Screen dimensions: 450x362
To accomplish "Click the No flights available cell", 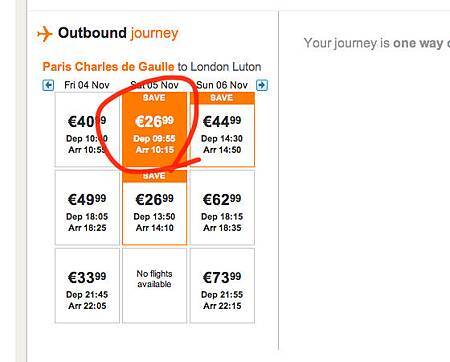I will pos(154,286).
